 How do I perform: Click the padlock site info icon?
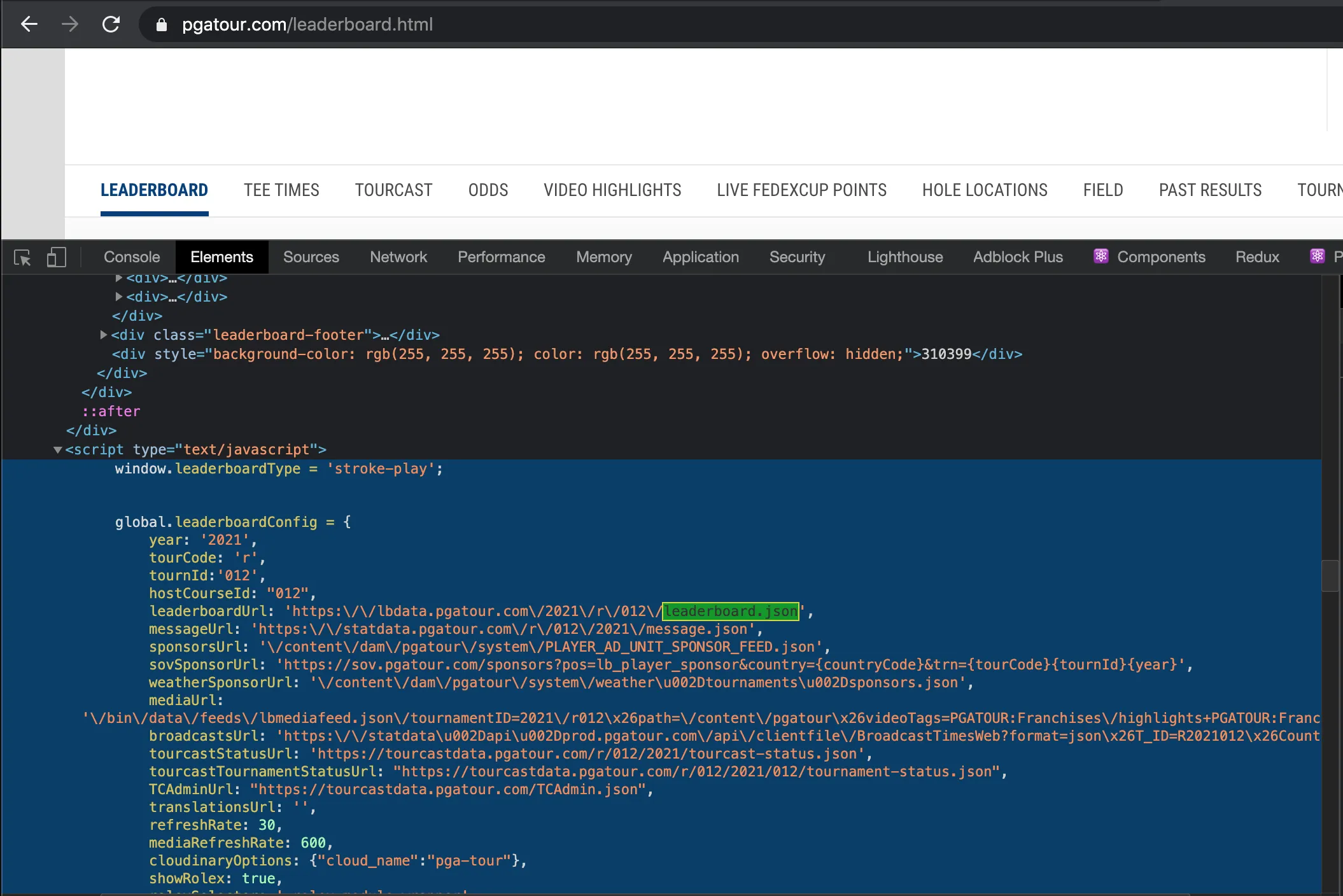coord(162,25)
